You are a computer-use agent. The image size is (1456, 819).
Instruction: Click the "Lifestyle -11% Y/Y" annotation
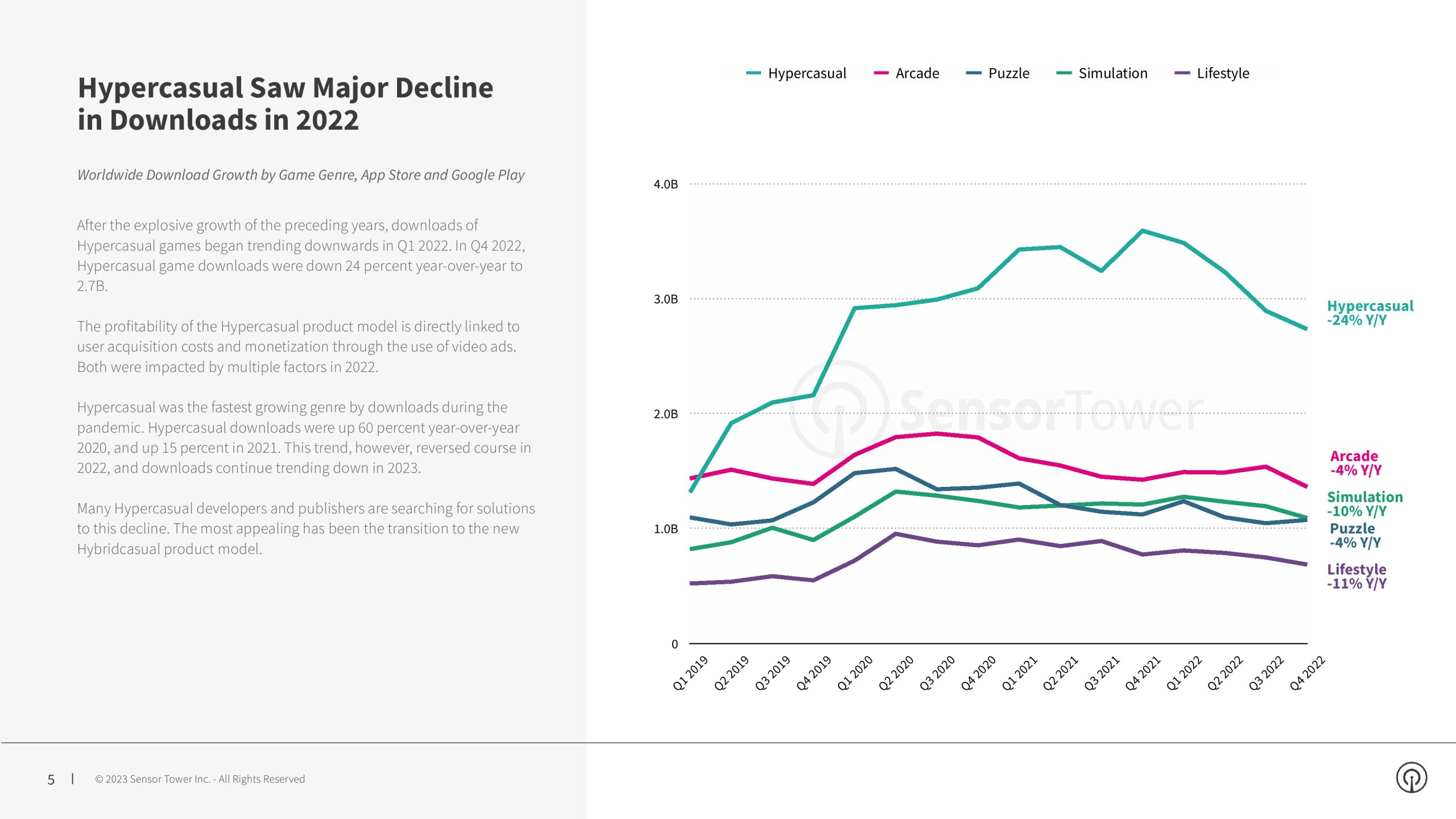[x=1356, y=576]
